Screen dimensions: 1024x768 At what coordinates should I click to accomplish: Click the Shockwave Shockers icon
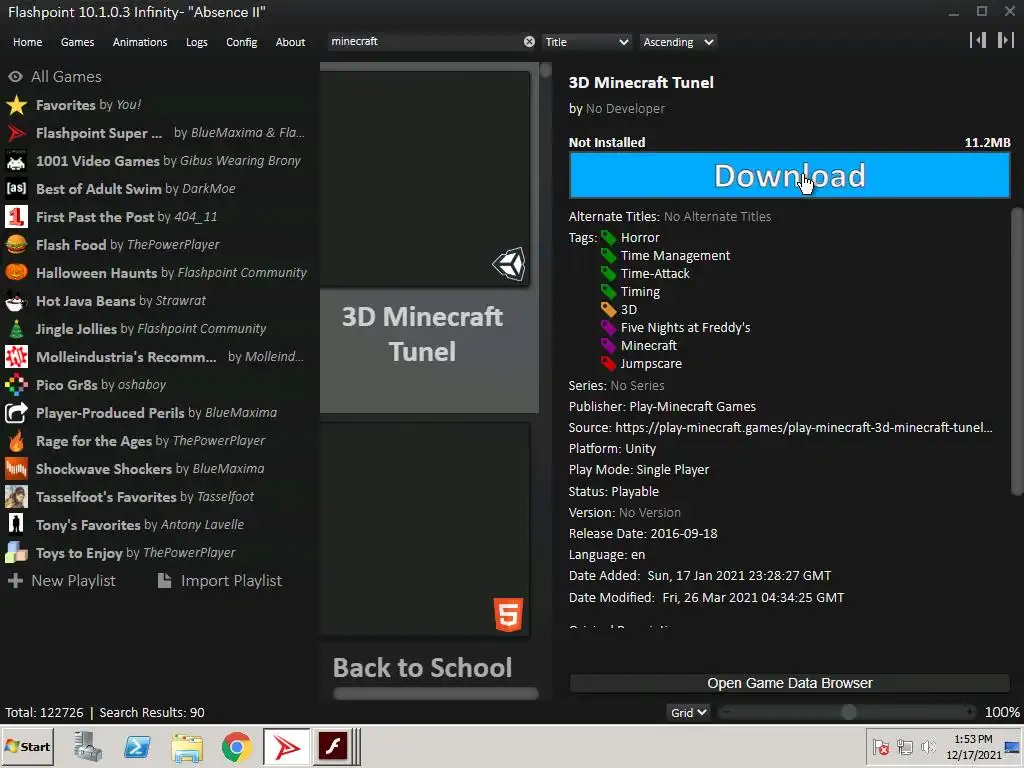(16, 469)
